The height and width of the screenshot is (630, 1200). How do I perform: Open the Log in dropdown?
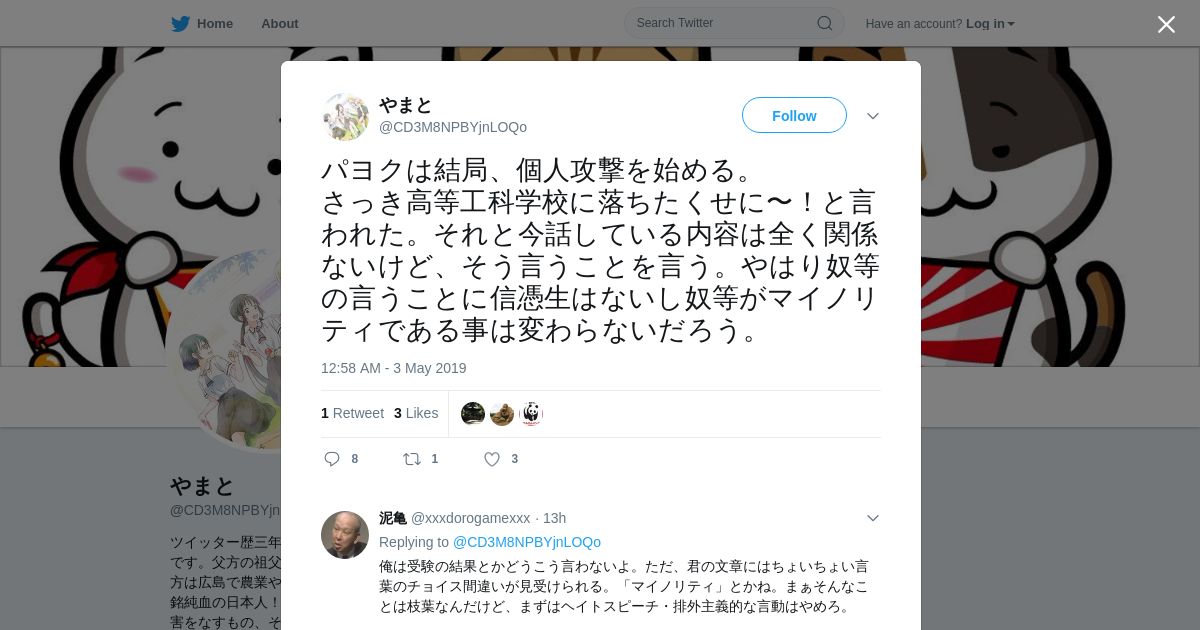[x=990, y=24]
